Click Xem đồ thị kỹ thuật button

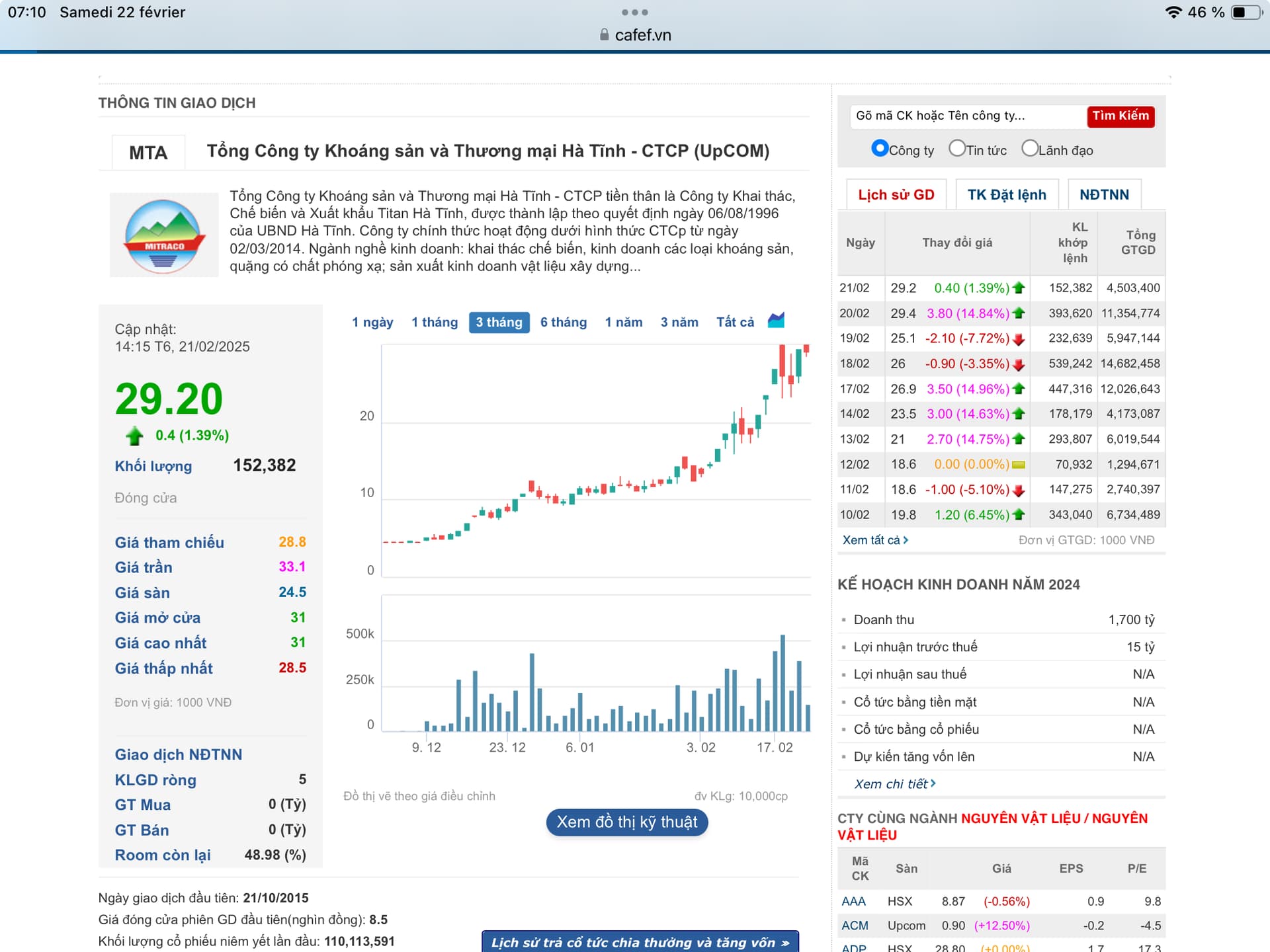(x=626, y=822)
